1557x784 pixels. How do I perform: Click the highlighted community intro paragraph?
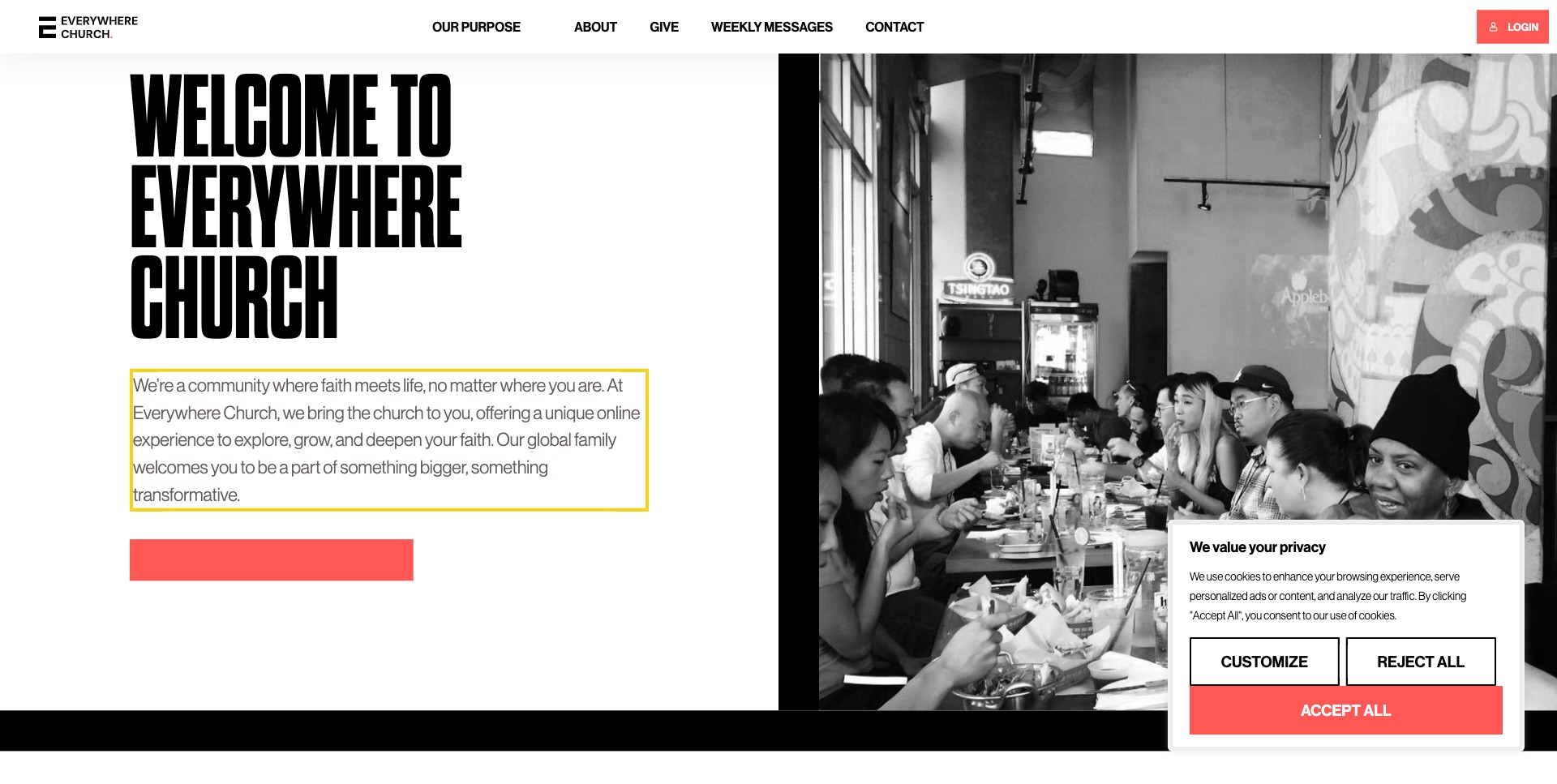(388, 440)
